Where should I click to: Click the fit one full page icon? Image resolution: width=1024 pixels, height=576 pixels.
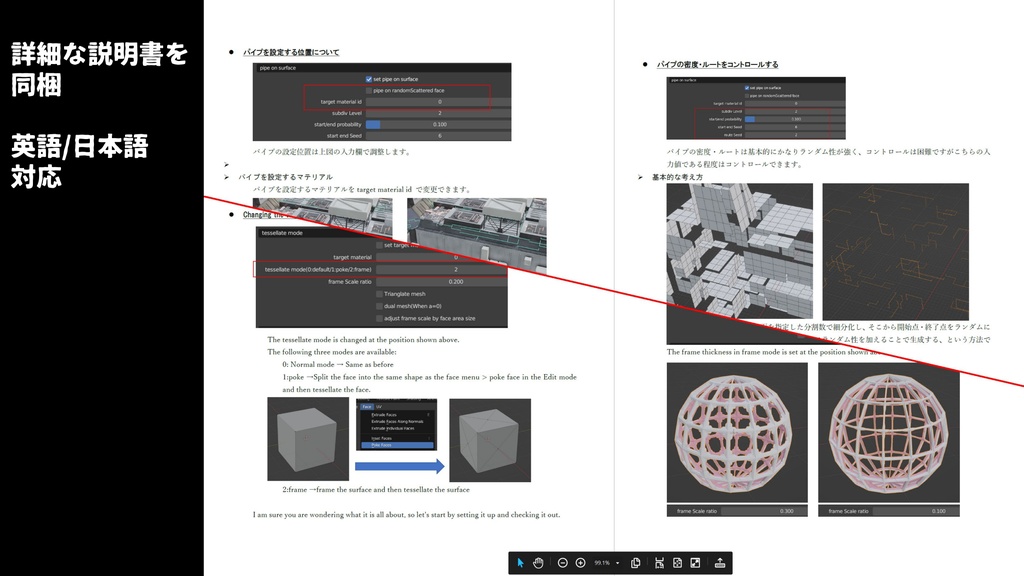677,563
